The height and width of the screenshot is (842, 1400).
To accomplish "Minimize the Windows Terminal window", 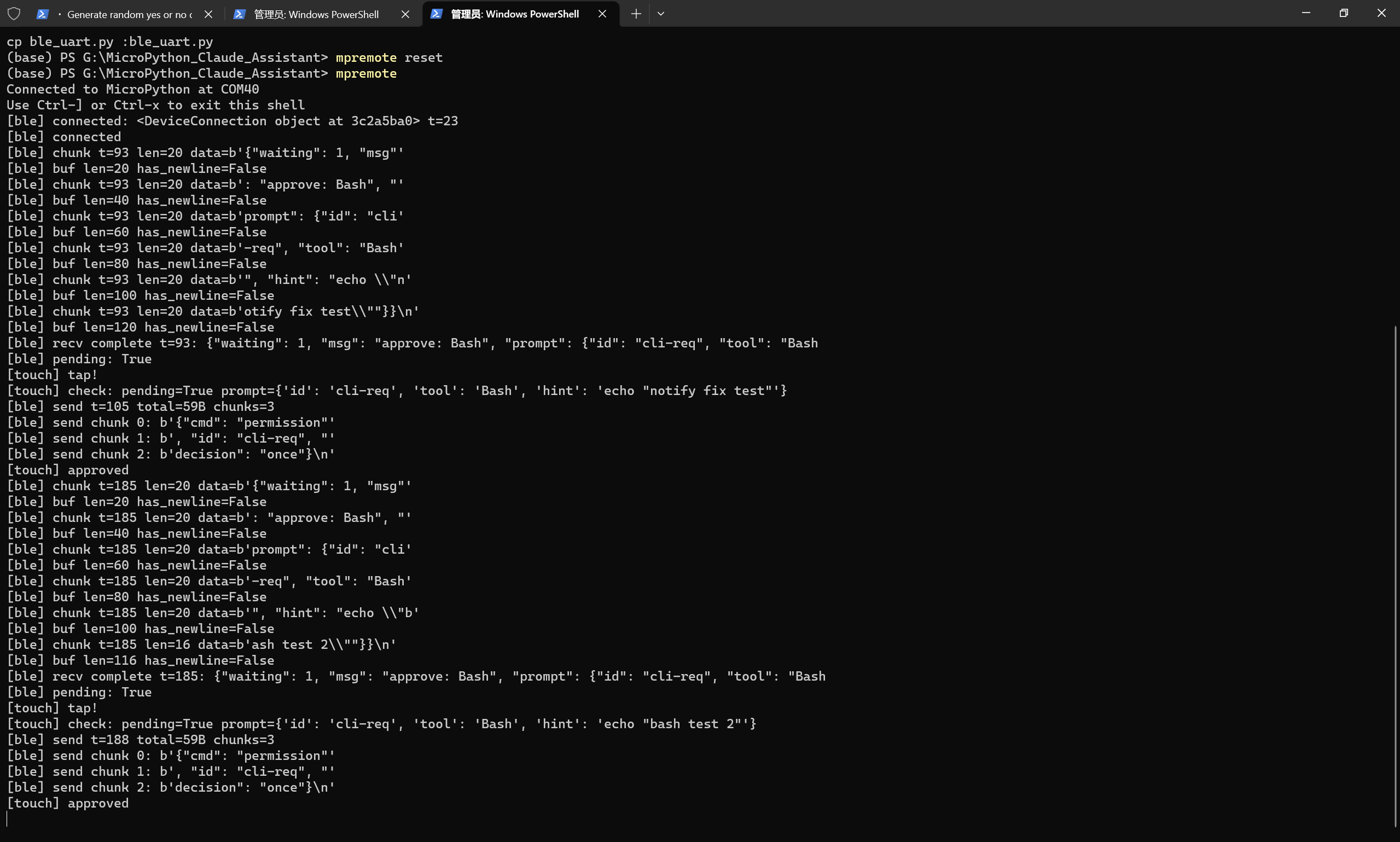I will pos(1306,13).
